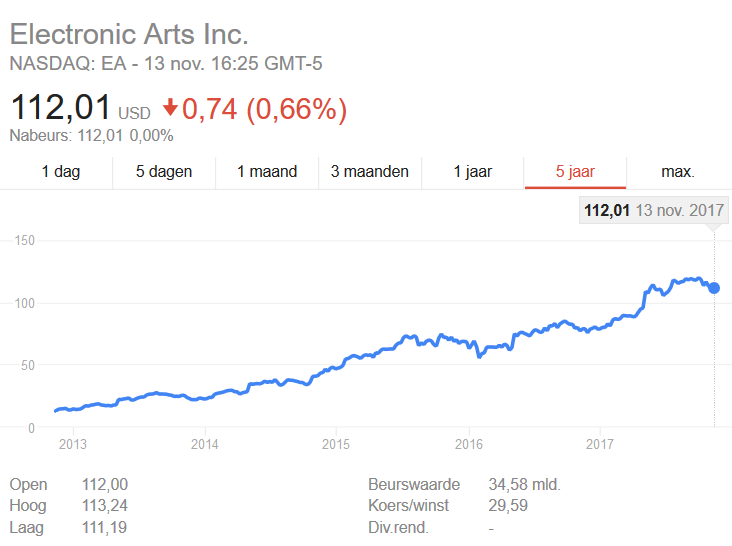Select the active 5 jaar tab
Screen dimensions: 732x546
click(x=575, y=171)
